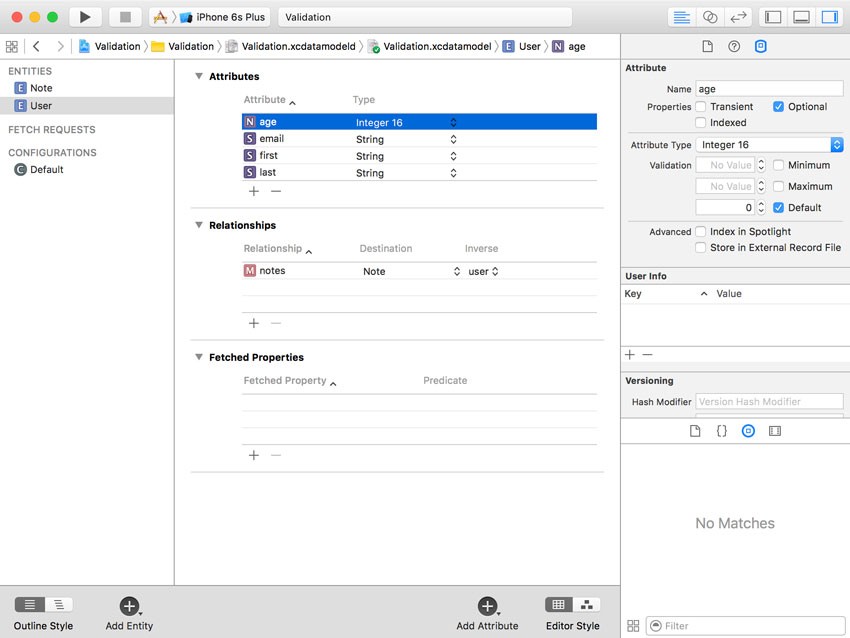
Task: Open type popup for email attribute
Action: 453,139
